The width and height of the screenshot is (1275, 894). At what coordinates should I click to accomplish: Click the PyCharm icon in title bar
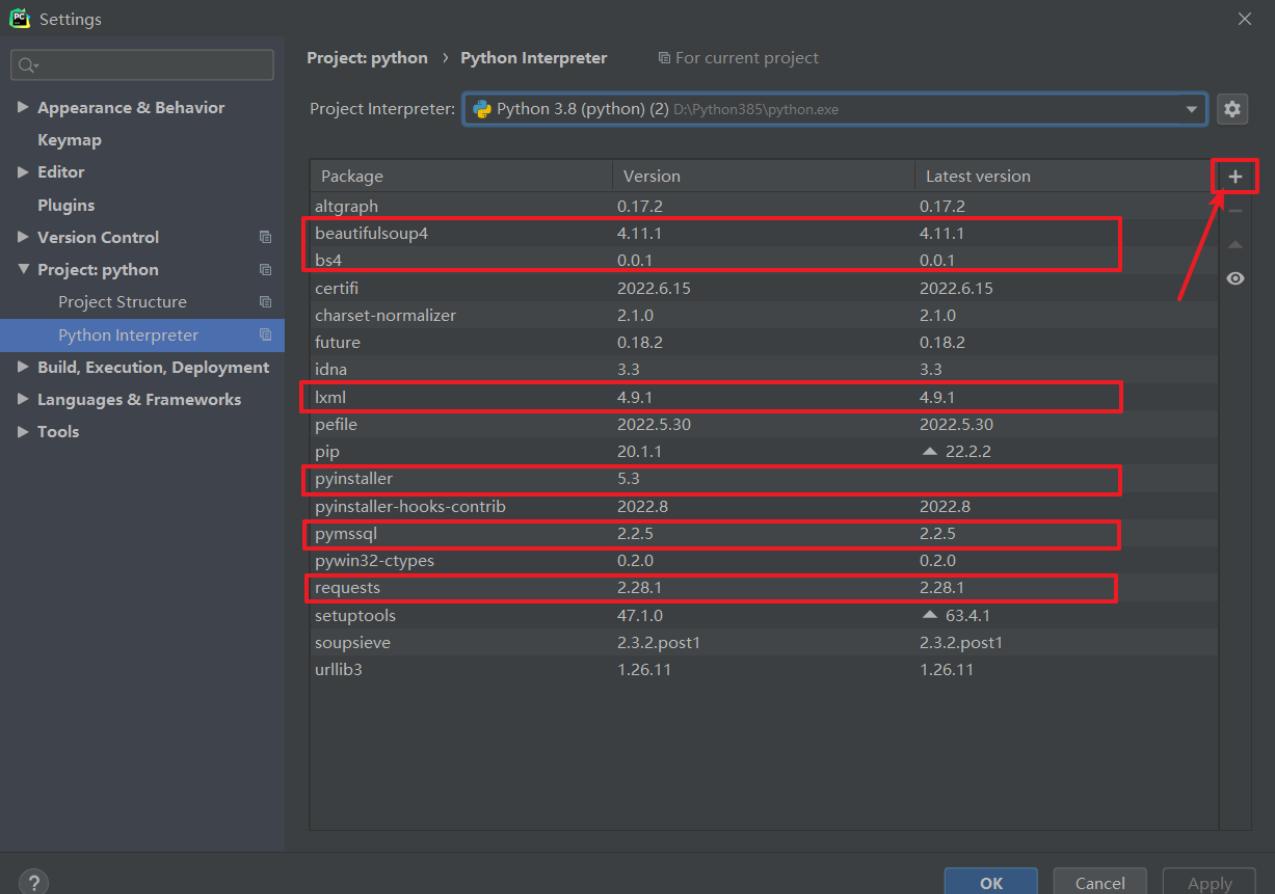(19, 19)
